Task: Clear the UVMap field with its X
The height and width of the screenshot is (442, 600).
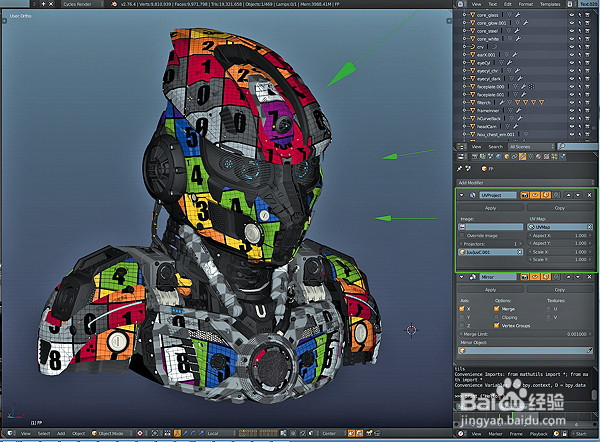Action: point(590,227)
